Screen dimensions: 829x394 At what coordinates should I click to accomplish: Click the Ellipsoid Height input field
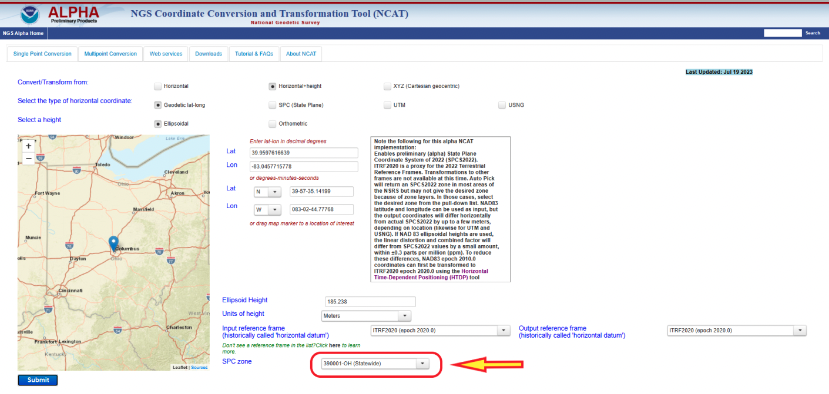click(371, 301)
